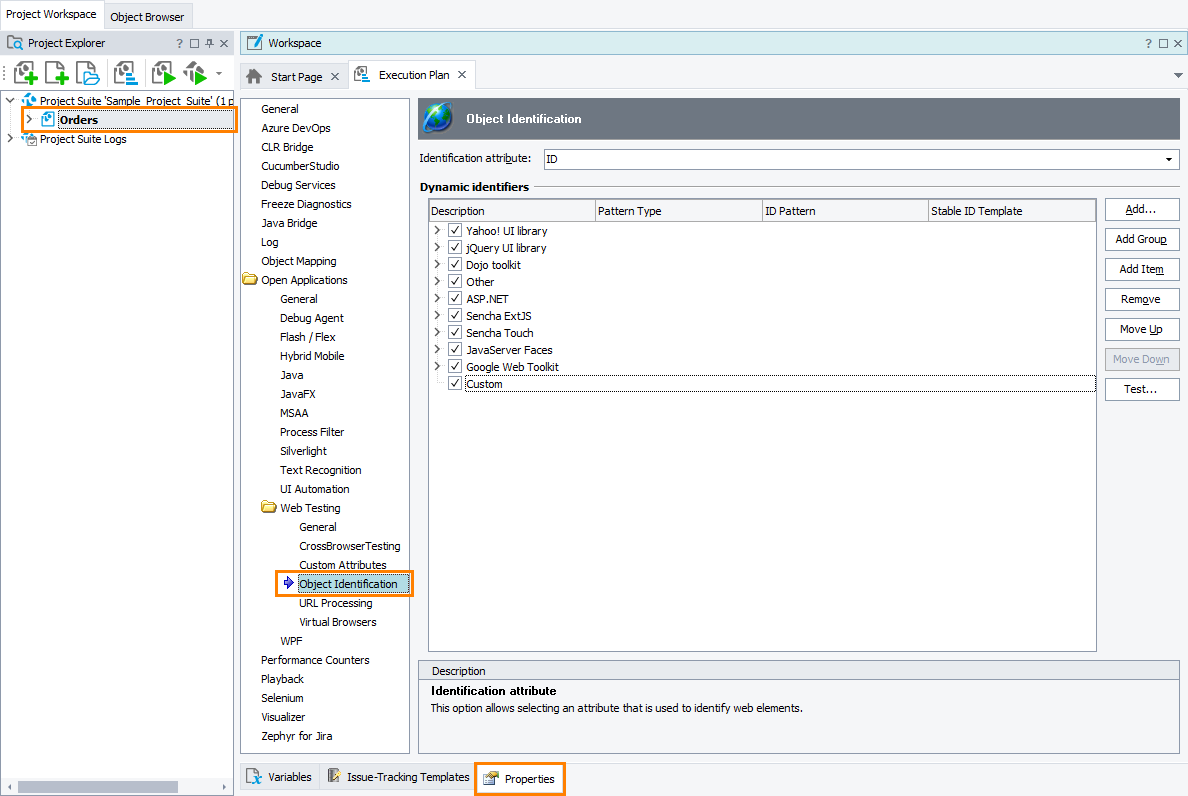
Task: Uncheck the Custom dynamic identifier
Action: [x=455, y=383]
